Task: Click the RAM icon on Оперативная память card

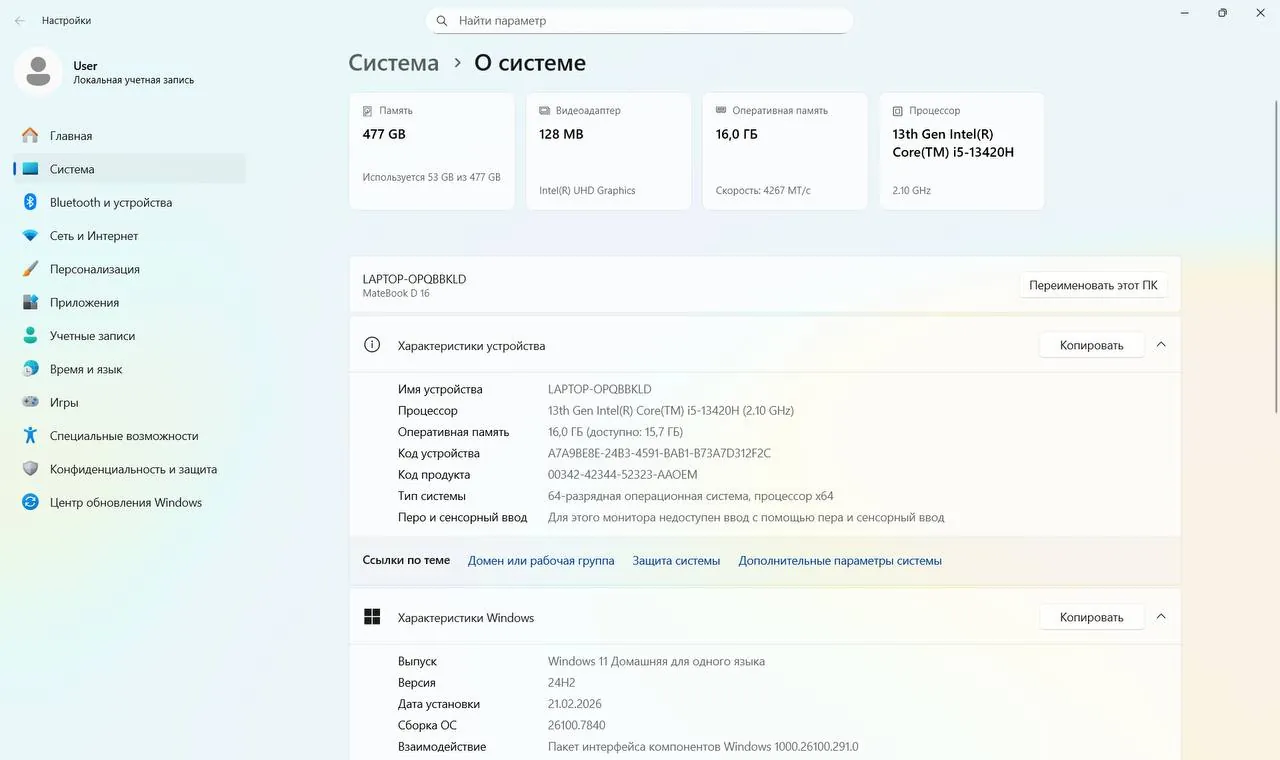Action: 721,111
